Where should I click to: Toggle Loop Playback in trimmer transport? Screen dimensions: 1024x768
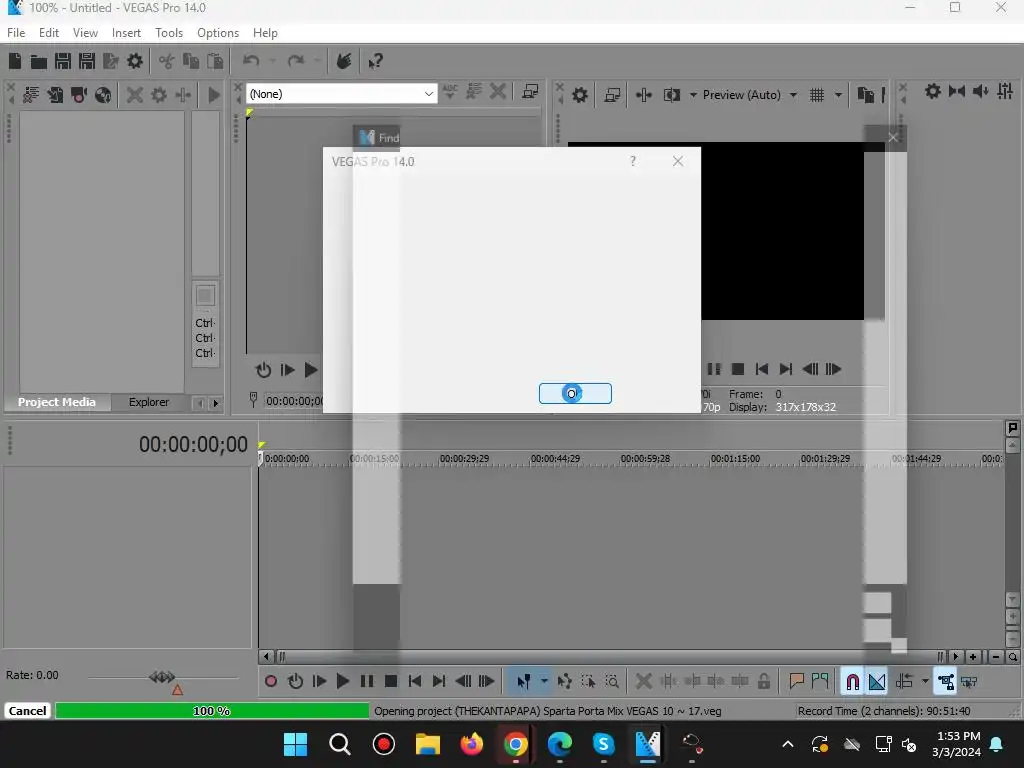[263, 370]
